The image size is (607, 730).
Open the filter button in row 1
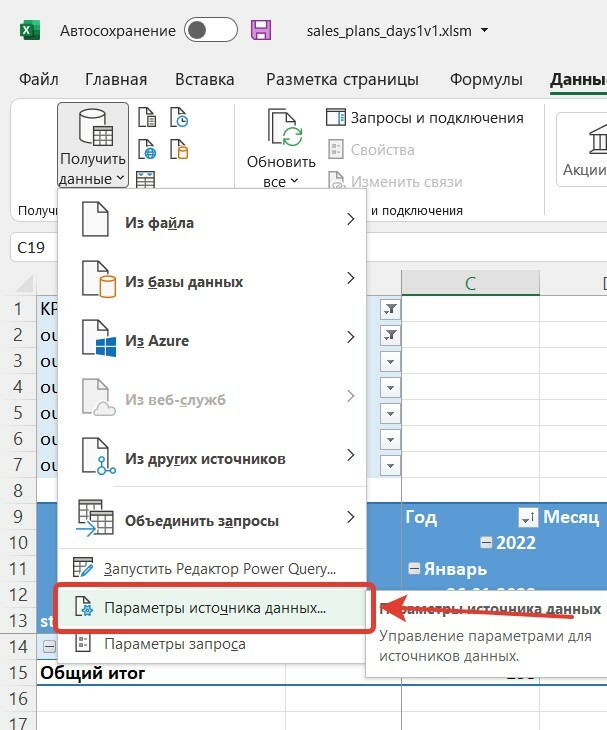point(390,309)
